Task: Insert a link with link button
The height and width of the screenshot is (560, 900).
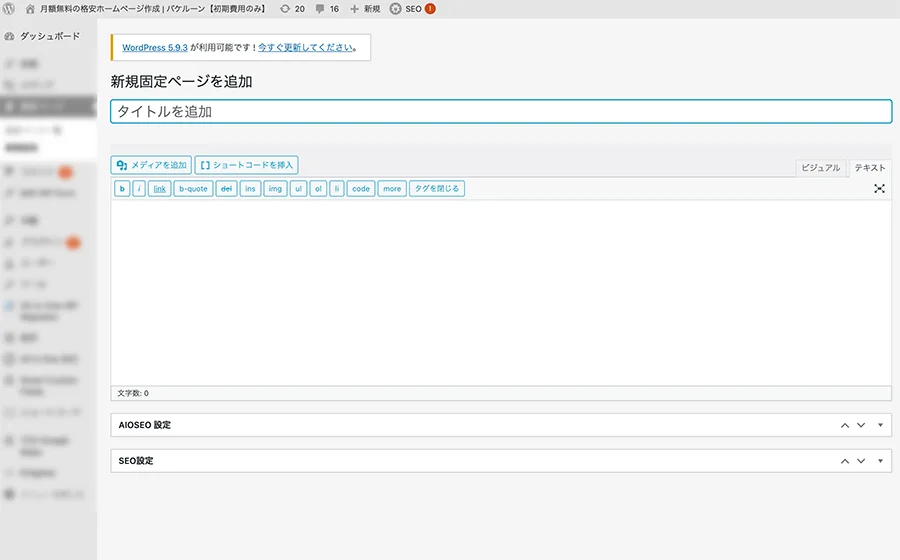Action: coord(160,189)
